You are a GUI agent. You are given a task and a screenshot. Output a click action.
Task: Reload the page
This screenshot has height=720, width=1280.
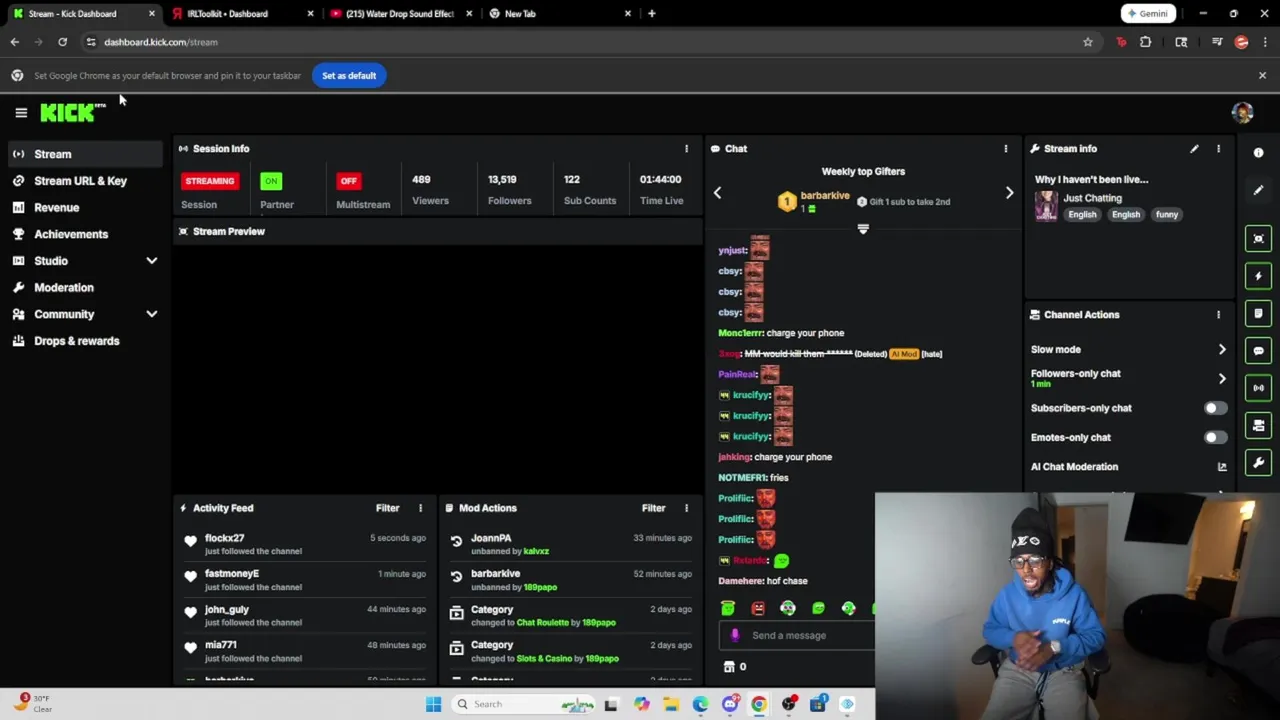point(62,42)
